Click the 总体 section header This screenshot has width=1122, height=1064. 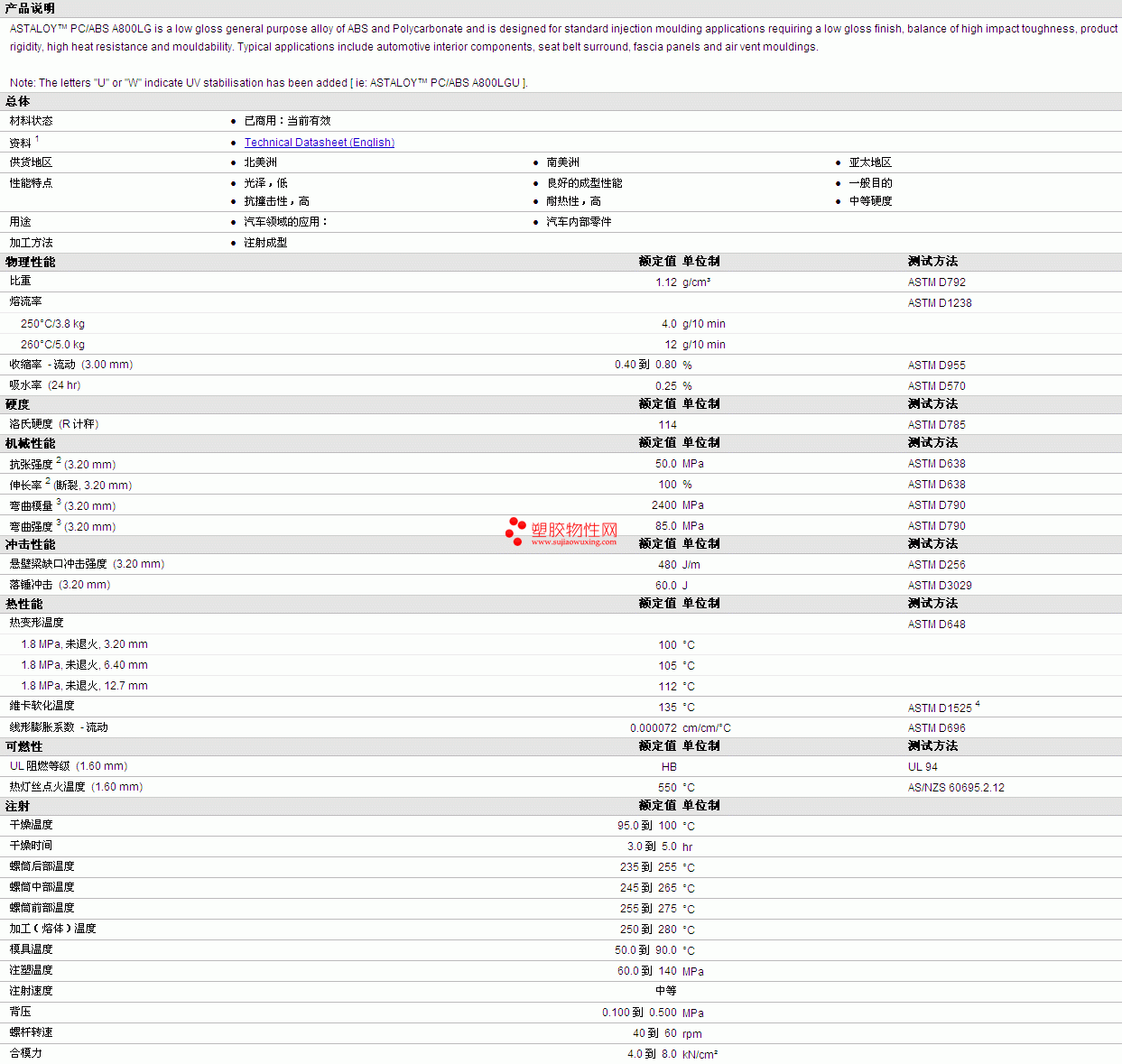coord(18,101)
